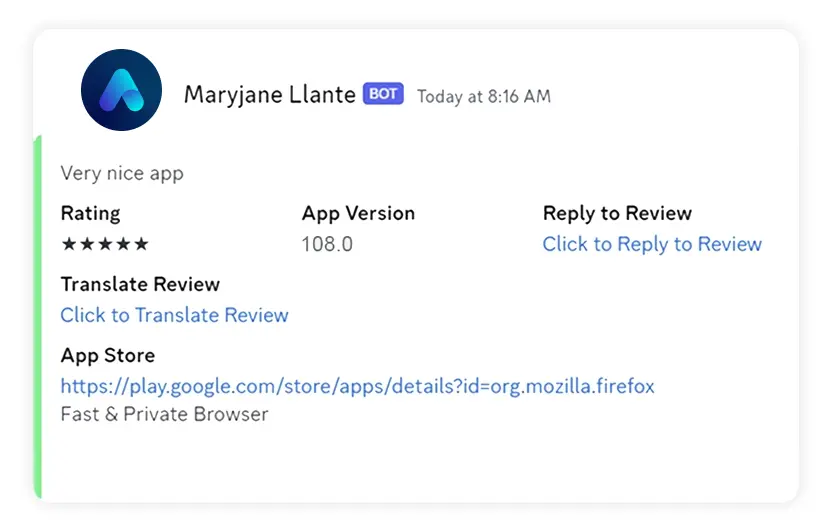Click 'Click to Reply to Review' link
Viewport: 833px width, 531px height.
[652, 244]
